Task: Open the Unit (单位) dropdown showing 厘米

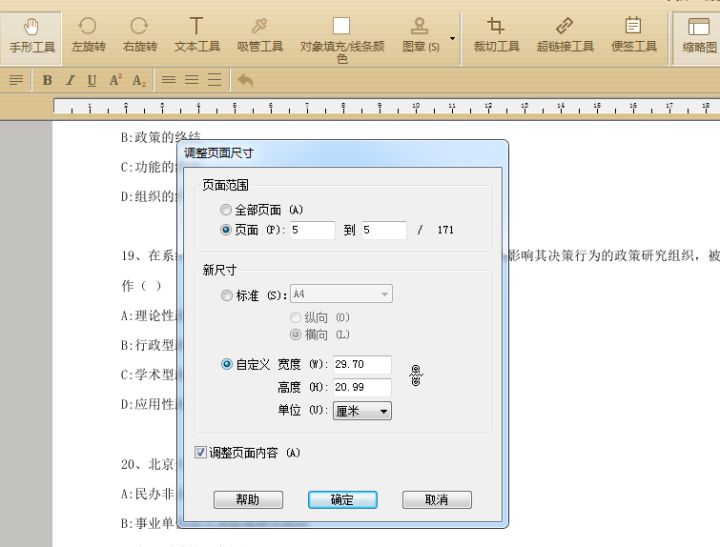Action: (x=362, y=411)
